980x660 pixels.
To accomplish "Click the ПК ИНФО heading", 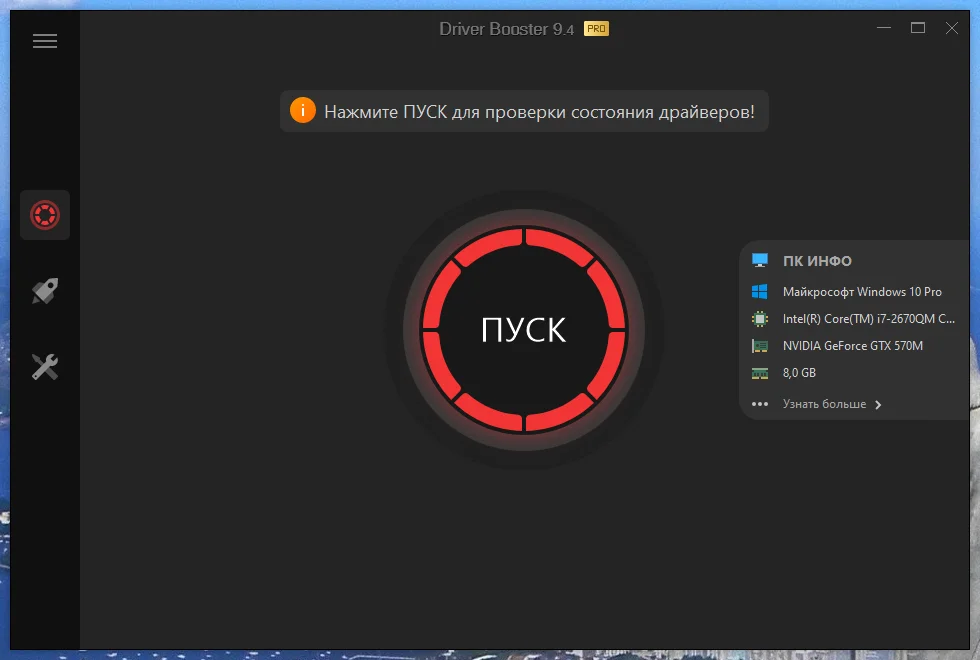I will tap(817, 261).
